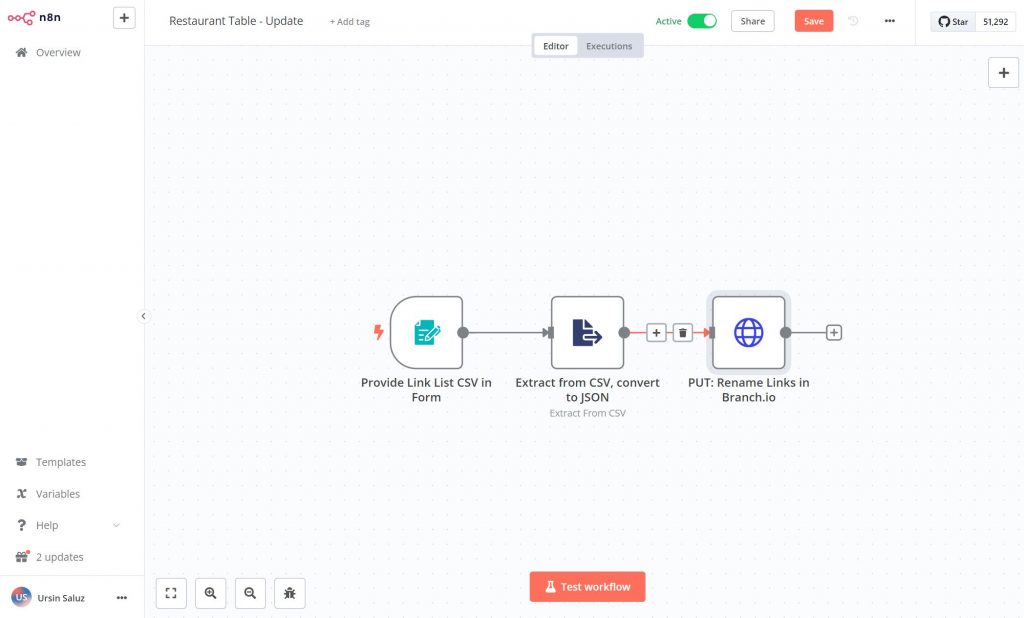Add a node on the highlighted connection
1024x618 pixels.
656,333
